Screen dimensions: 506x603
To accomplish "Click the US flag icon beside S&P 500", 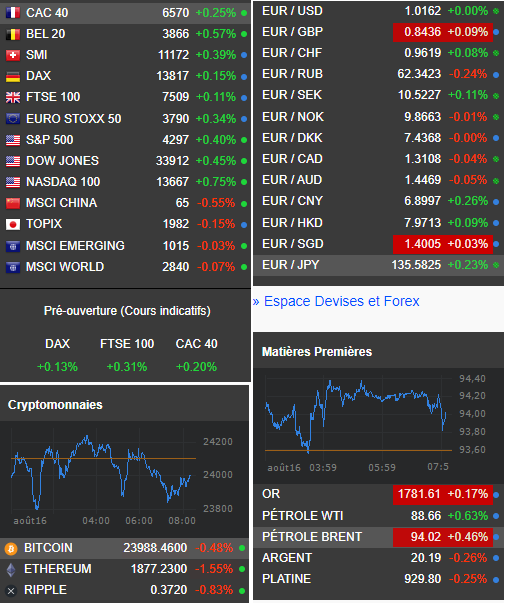I will point(13,140).
